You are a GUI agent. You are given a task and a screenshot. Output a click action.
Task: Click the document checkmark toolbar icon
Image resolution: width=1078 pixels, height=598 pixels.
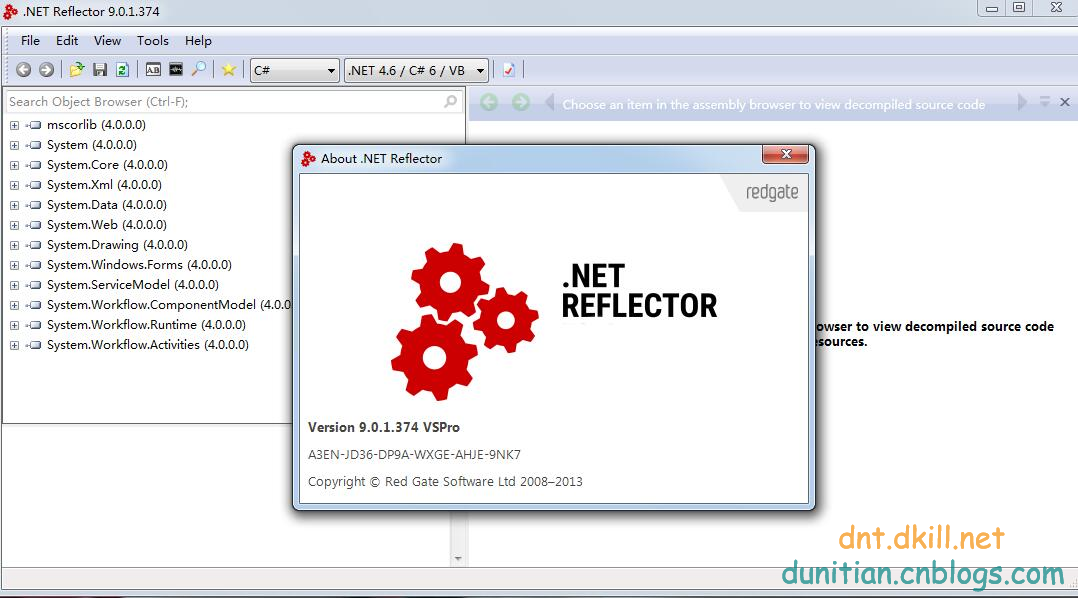[509, 70]
